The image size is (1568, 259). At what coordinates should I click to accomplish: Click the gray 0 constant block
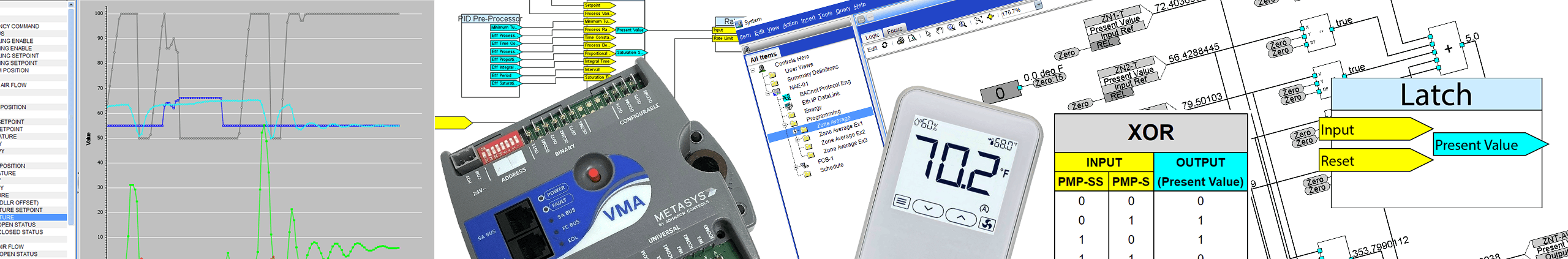point(1000,93)
